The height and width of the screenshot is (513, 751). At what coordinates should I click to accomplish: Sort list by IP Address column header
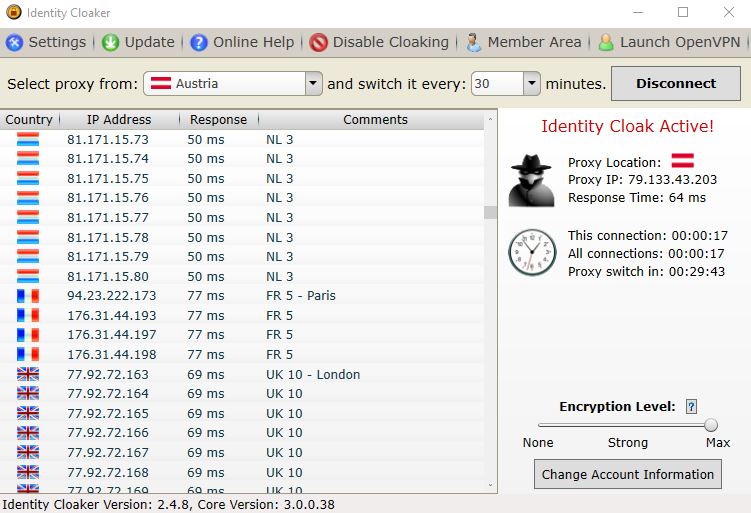click(x=119, y=119)
